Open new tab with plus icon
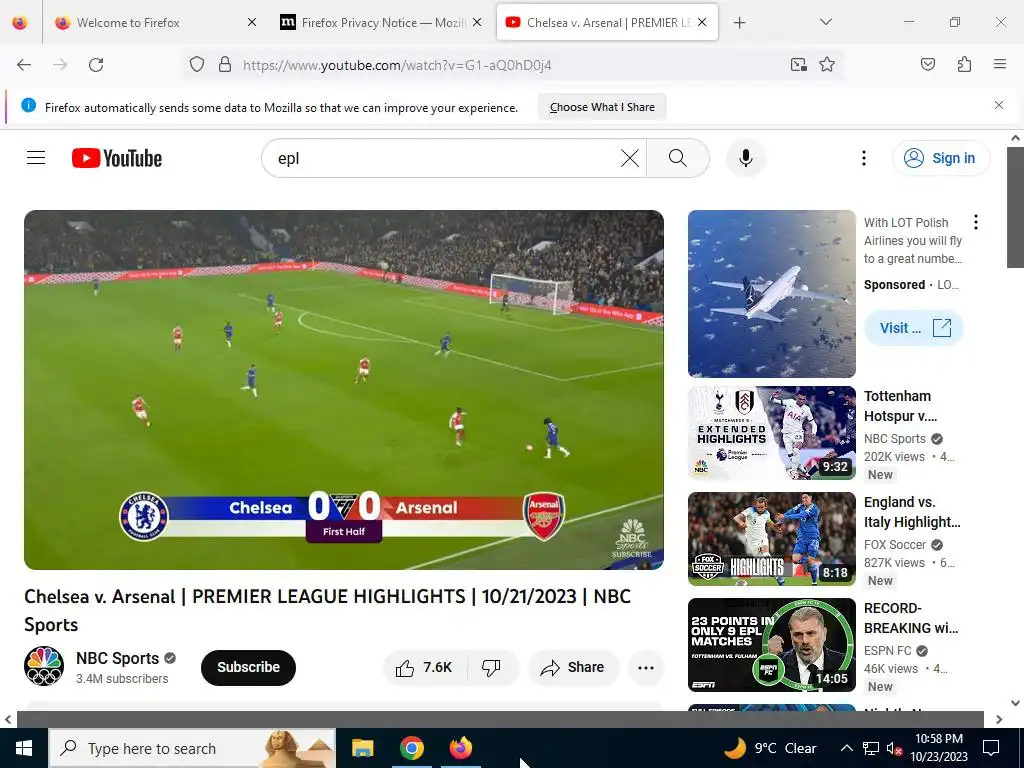The width and height of the screenshot is (1024, 768). click(x=739, y=23)
